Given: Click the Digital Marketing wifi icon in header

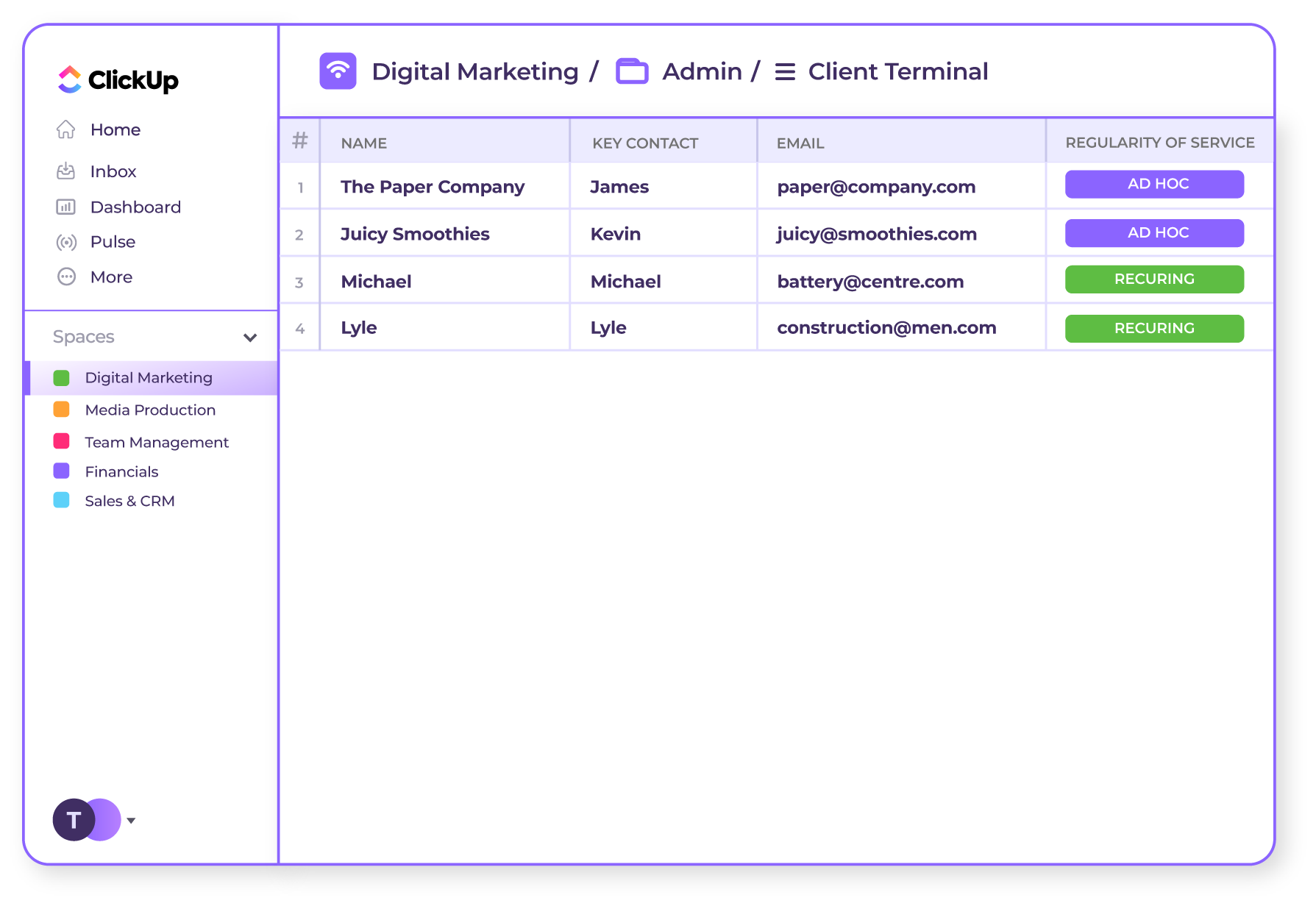Looking at the screenshot, I should point(338,71).
